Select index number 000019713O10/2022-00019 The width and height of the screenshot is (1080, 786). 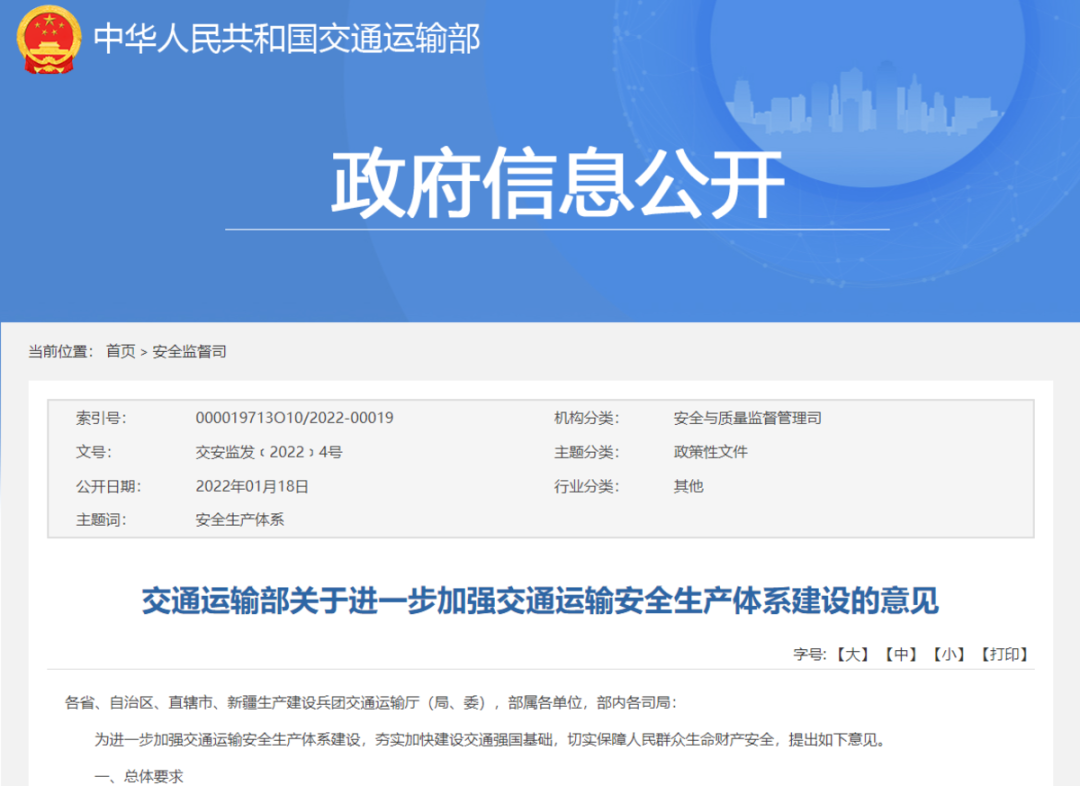(294, 417)
